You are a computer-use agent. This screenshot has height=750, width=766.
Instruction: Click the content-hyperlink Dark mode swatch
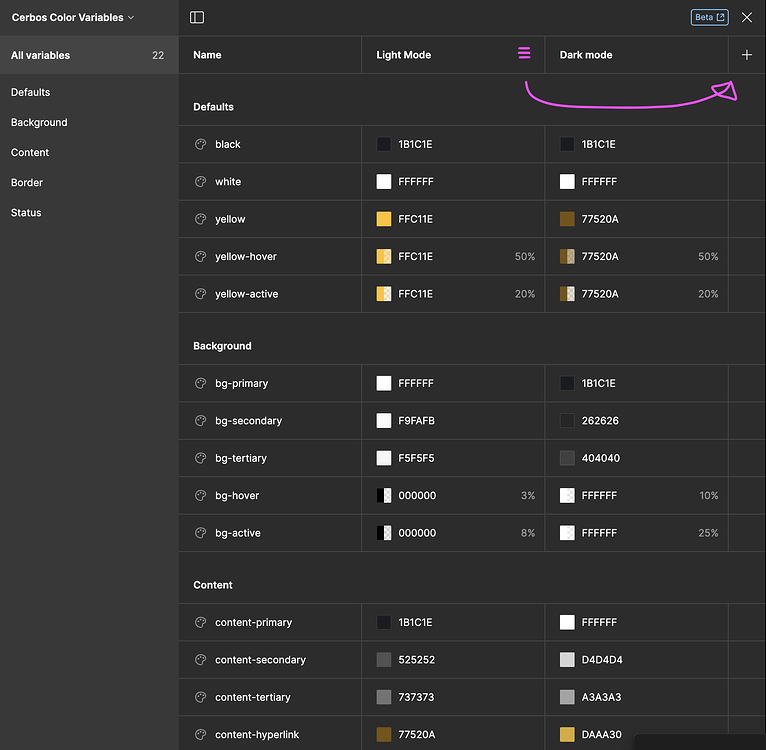(x=567, y=735)
